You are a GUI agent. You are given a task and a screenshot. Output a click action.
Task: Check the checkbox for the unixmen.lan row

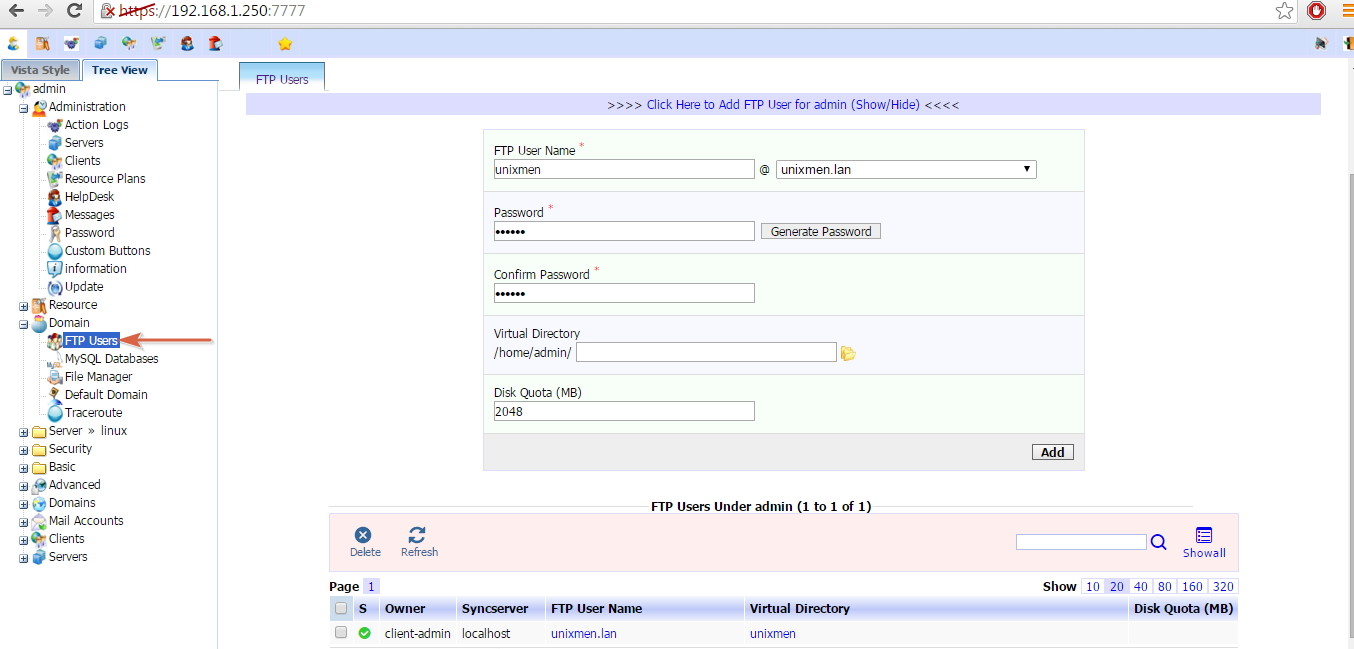coord(341,633)
